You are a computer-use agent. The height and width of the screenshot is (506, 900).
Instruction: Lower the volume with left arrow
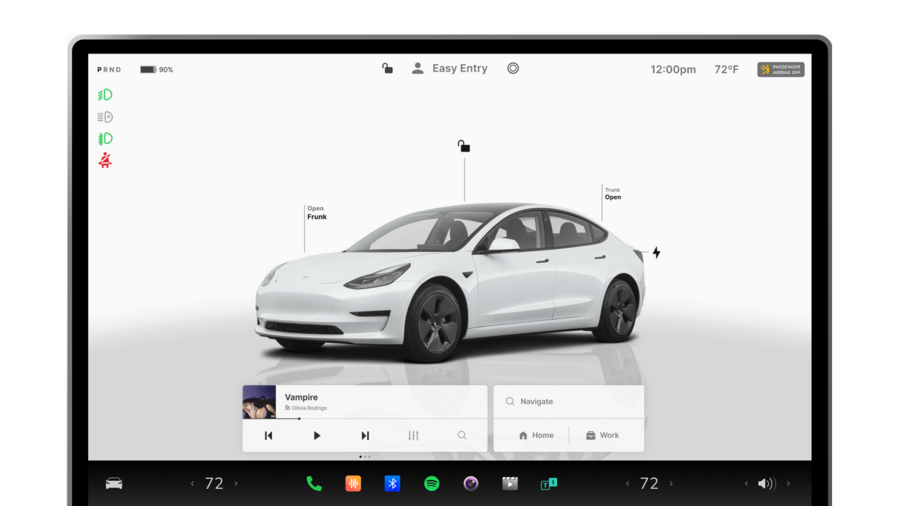point(746,484)
